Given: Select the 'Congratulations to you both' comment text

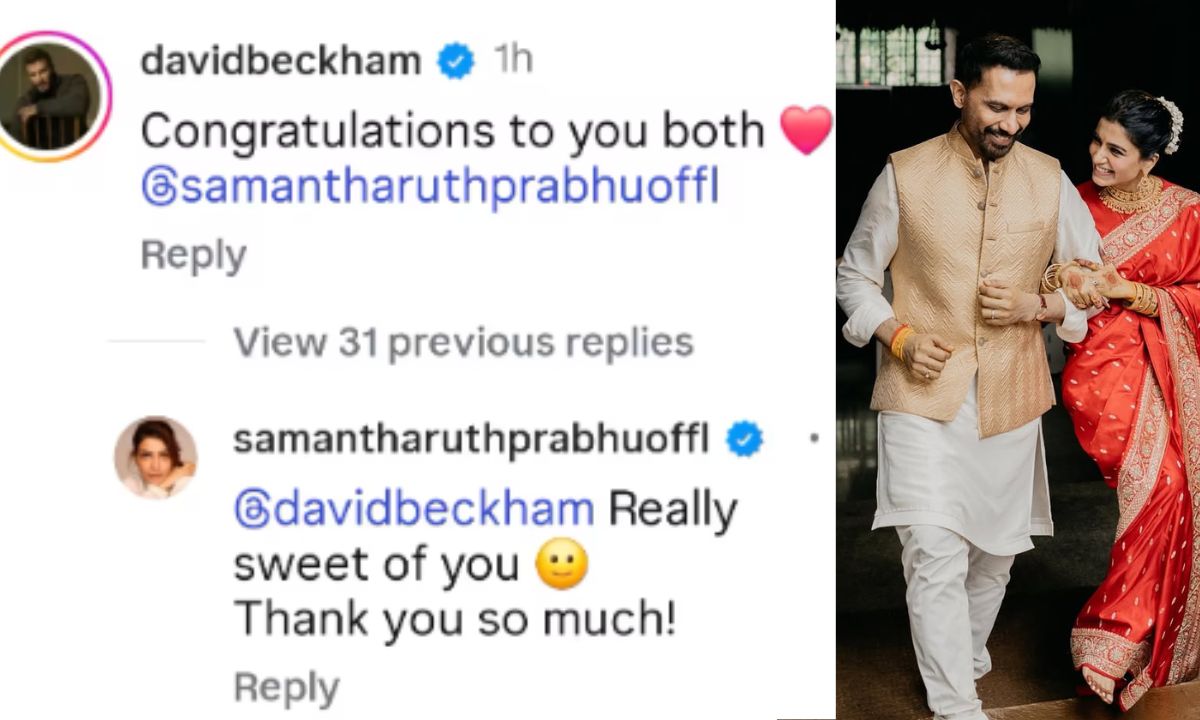Looking at the screenshot, I should [x=453, y=131].
